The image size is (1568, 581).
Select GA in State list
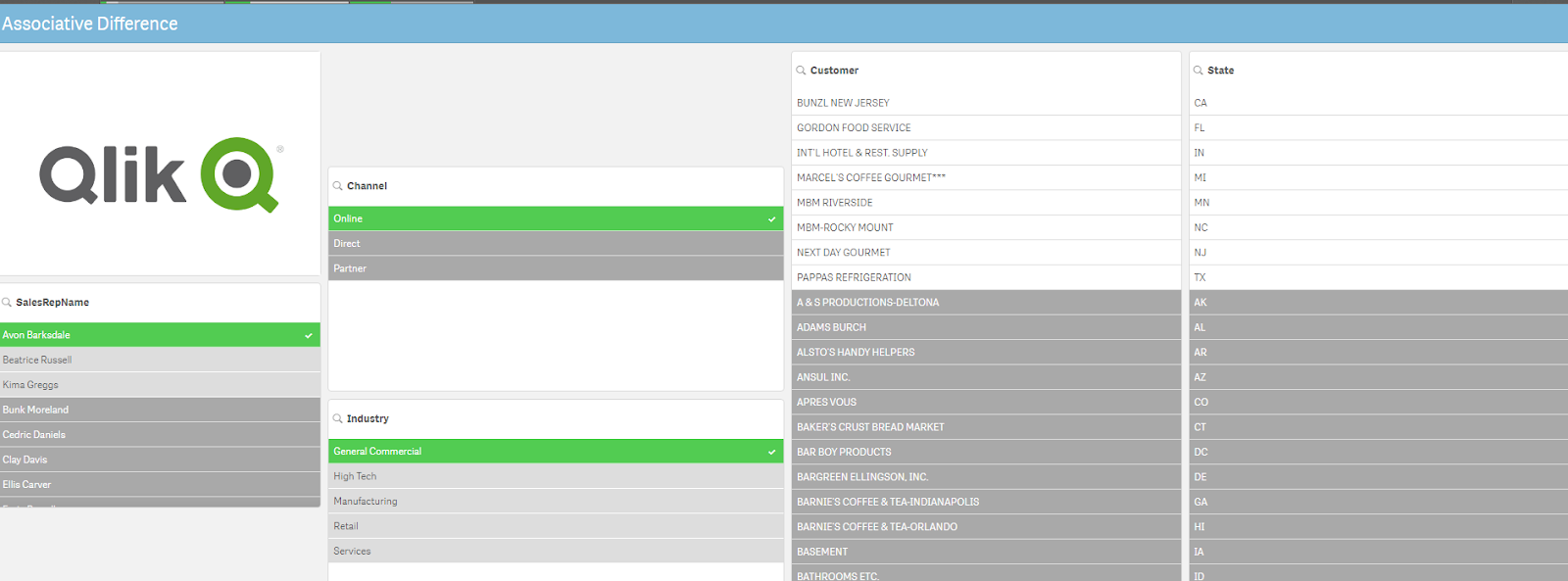tap(1379, 502)
